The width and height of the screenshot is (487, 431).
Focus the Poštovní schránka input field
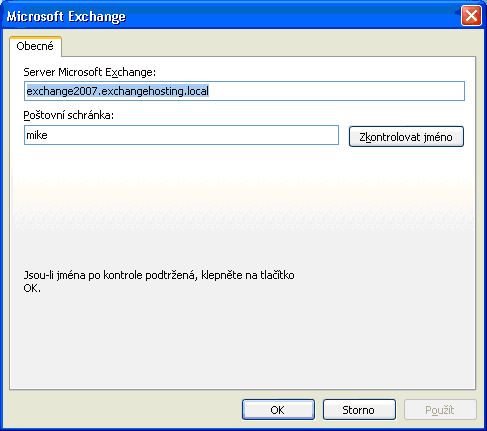click(181, 135)
